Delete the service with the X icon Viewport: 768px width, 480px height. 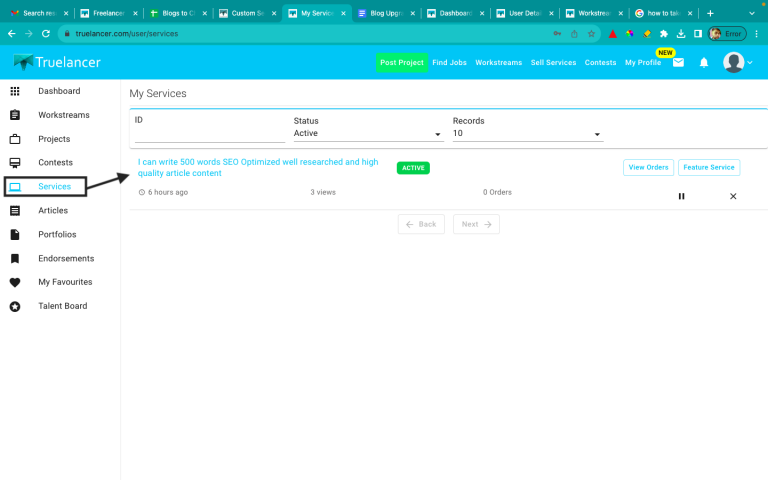click(733, 196)
